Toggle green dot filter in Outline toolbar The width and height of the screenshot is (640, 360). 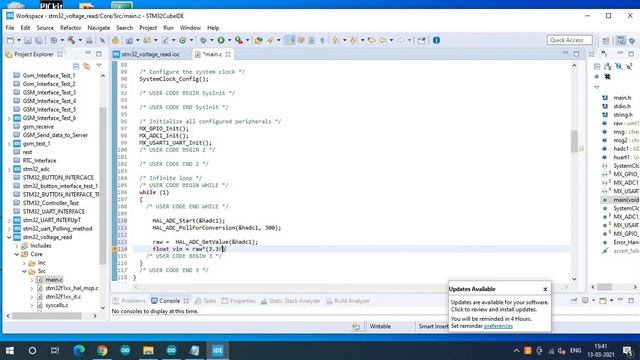tap(597, 76)
